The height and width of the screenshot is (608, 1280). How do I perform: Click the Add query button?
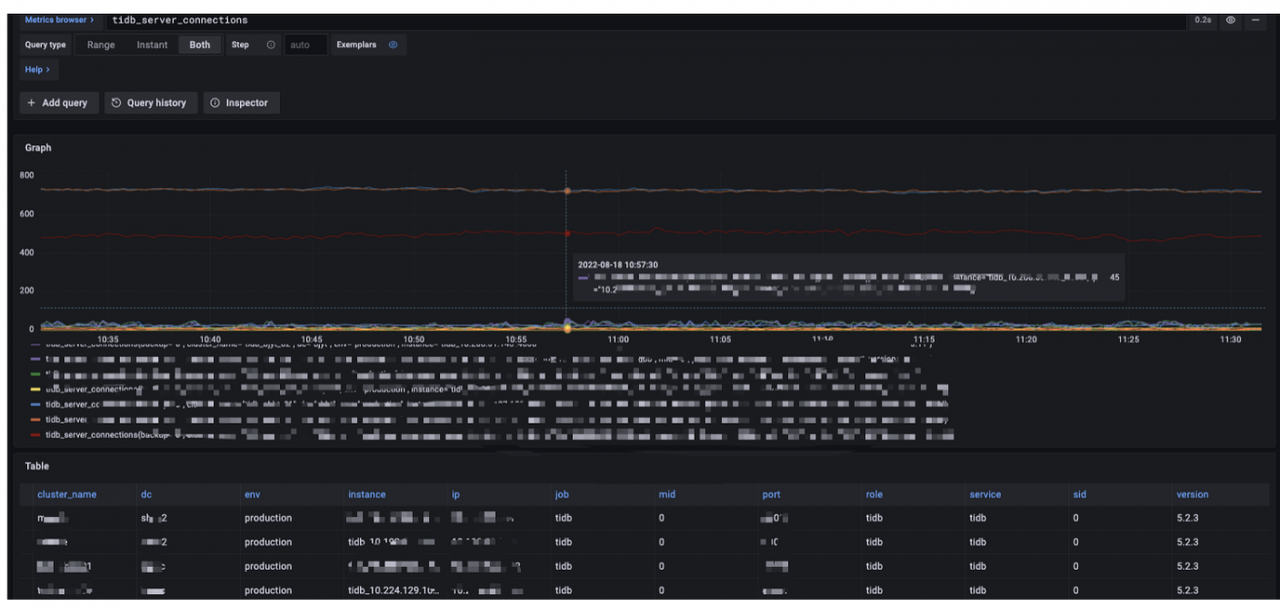pos(58,103)
